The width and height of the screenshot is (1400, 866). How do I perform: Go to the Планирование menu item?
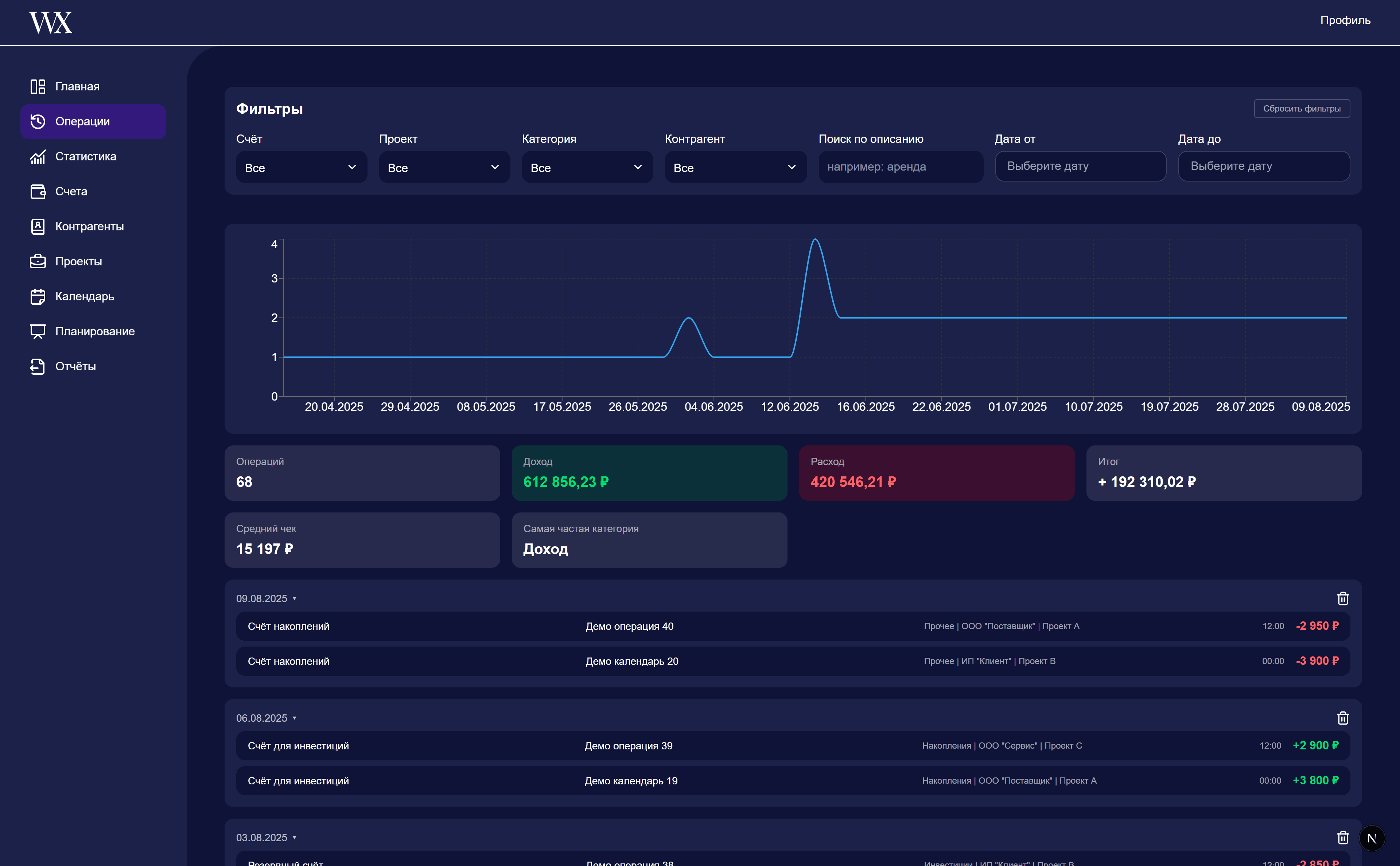tap(94, 331)
